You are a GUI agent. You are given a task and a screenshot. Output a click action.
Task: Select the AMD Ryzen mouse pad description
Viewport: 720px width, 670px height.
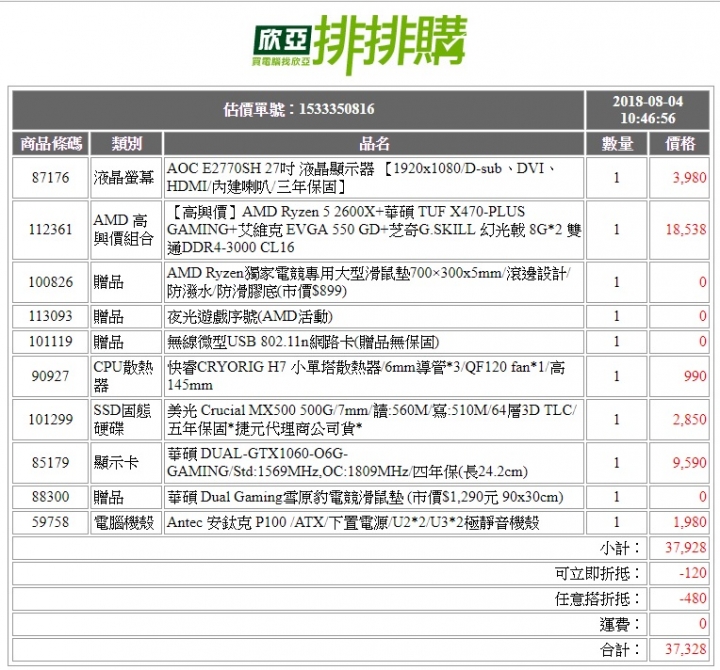click(x=374, y=282)
